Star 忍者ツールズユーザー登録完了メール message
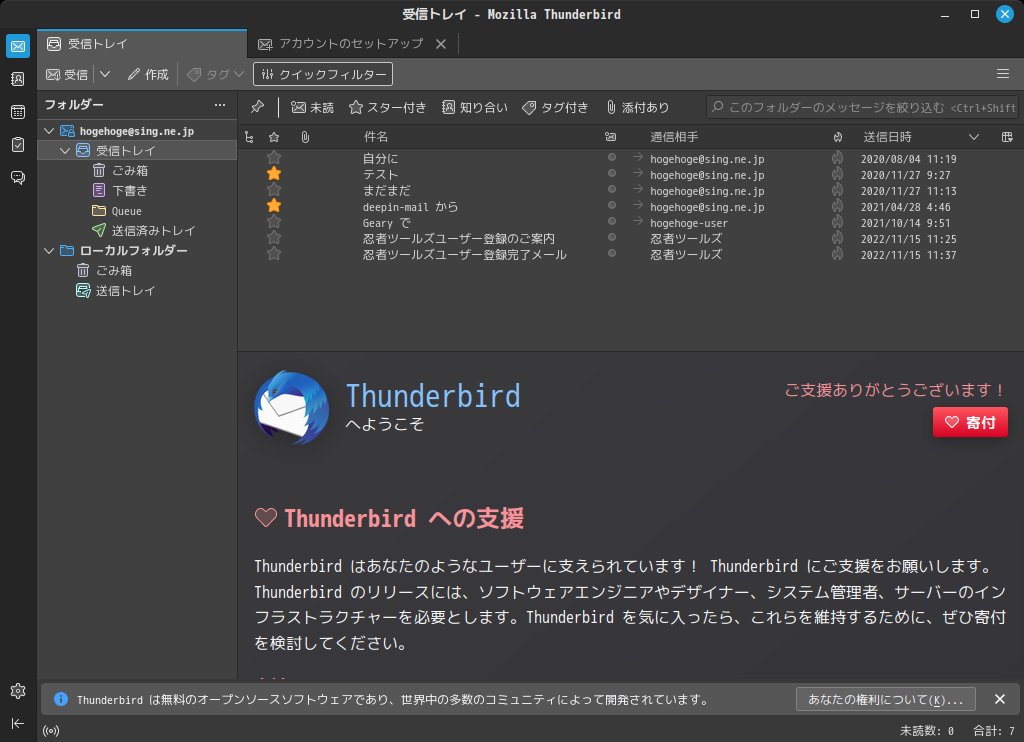The image size is (1024, 742). (x=274, y=253)
